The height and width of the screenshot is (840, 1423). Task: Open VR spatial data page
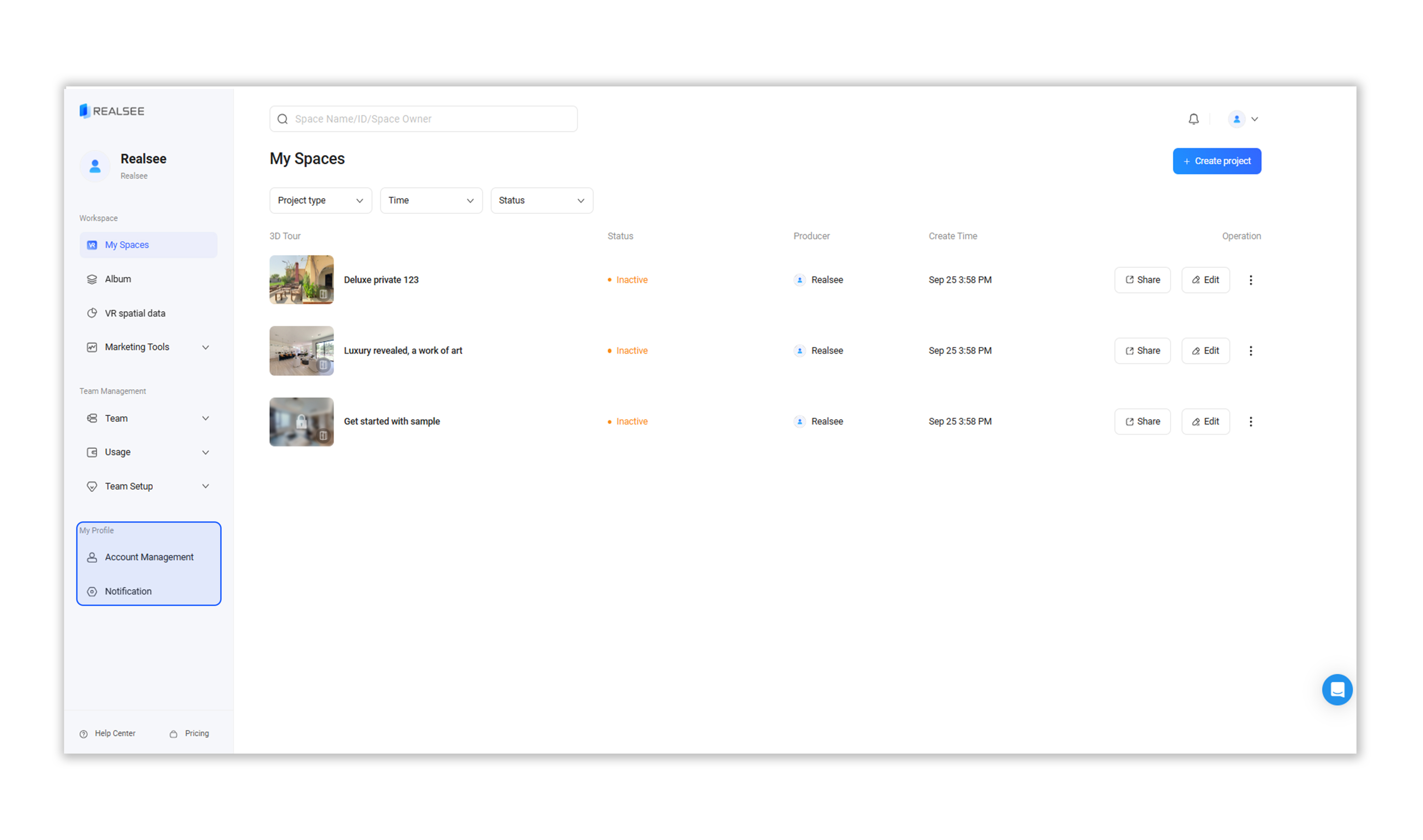pyautogui.click(x=135, y=313)
